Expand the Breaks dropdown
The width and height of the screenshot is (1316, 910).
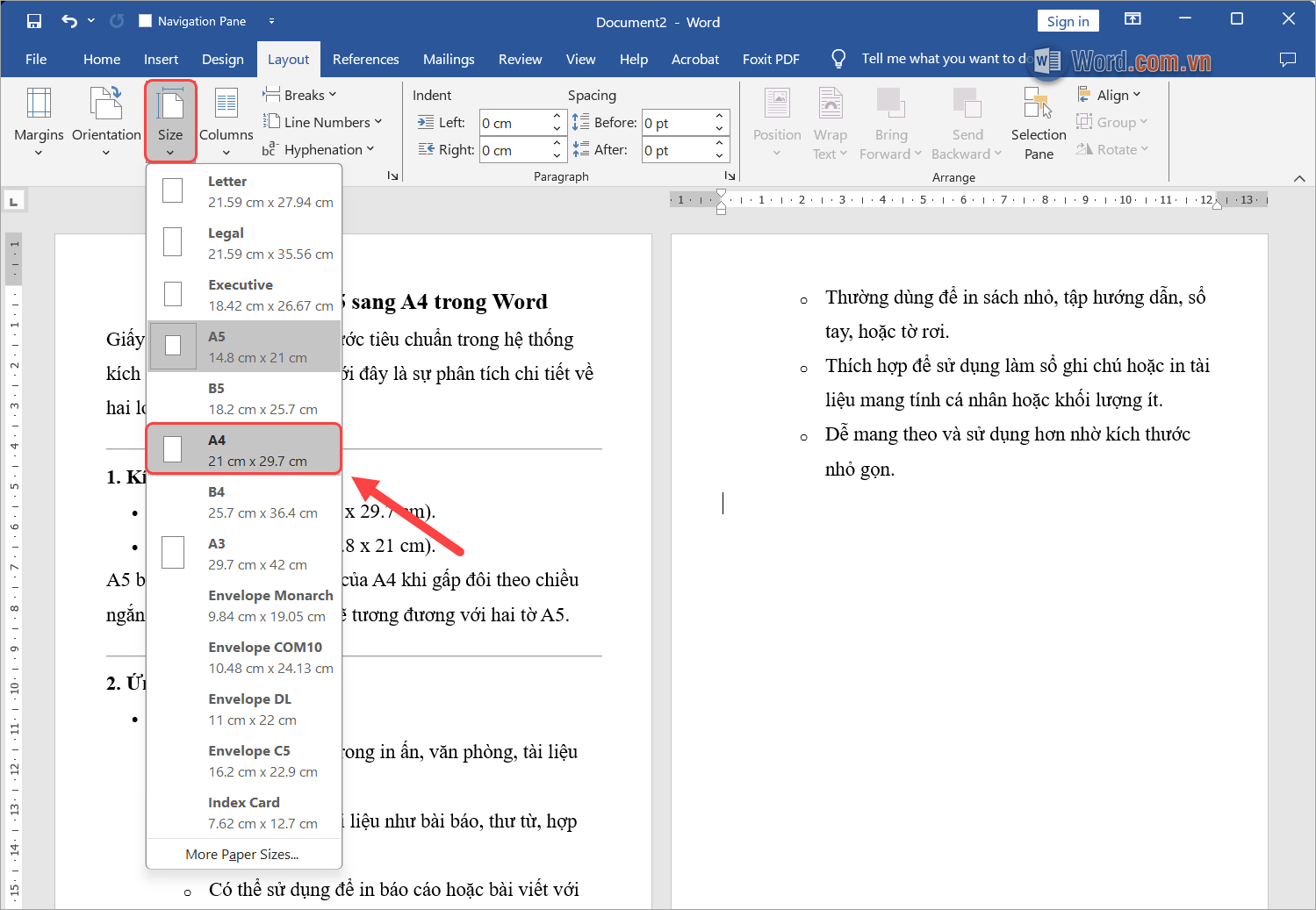299,95
